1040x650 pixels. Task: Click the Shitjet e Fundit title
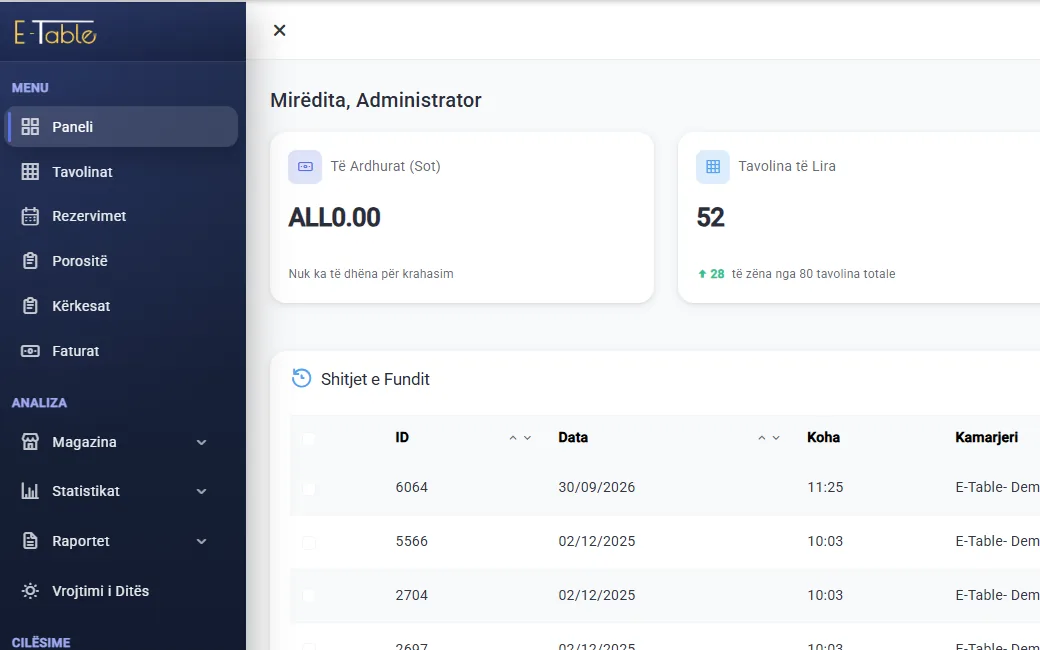[x=375, y=379]
